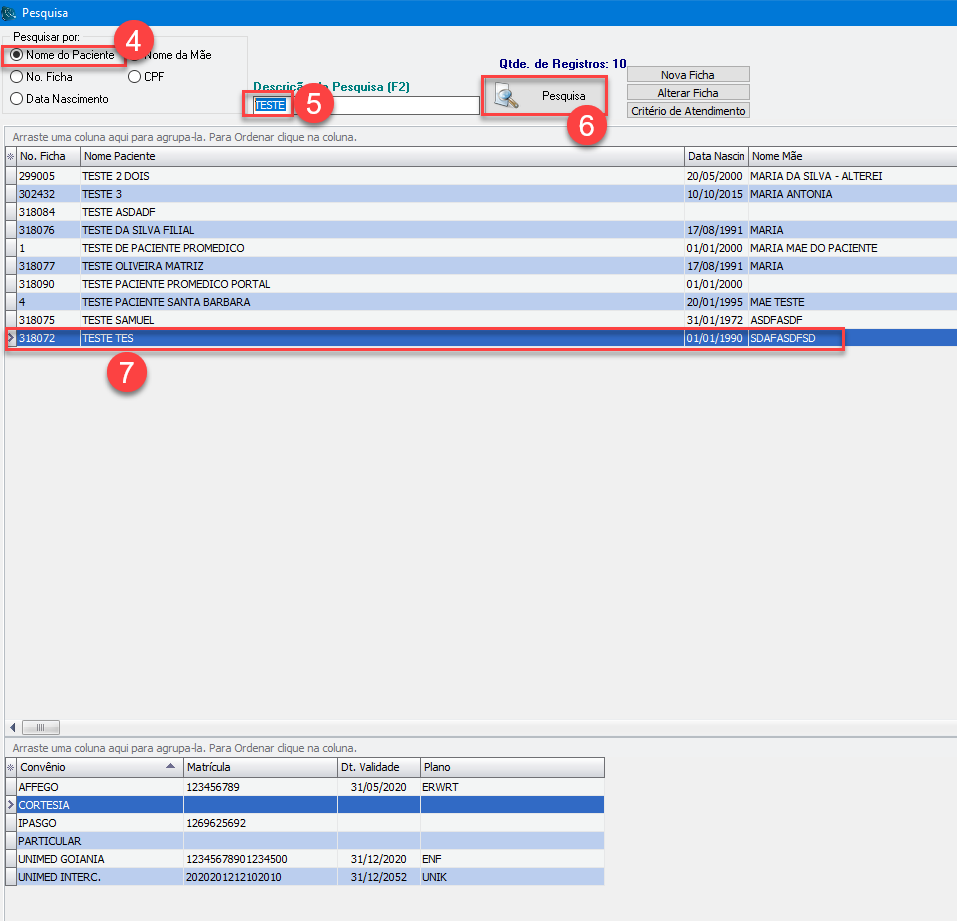Viewport: 957px width, 921px height.
Task: Click the scrollbar left arrow below patient grid
Action: coord(12,728)
